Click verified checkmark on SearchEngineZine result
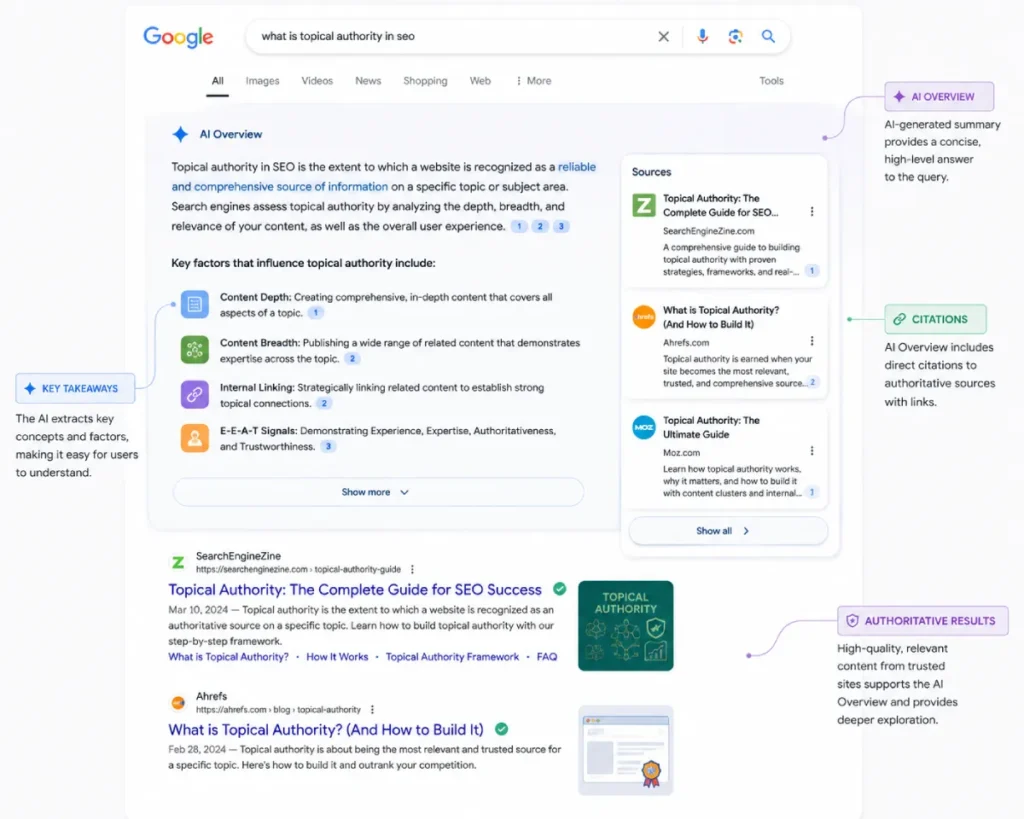The width and height of the screenshot is (1024, 819). click(560, 588)
